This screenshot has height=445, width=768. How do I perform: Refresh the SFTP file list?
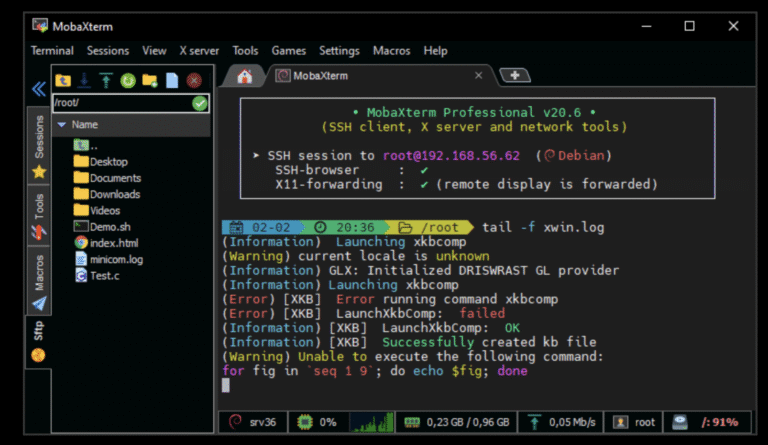point(128,80)
